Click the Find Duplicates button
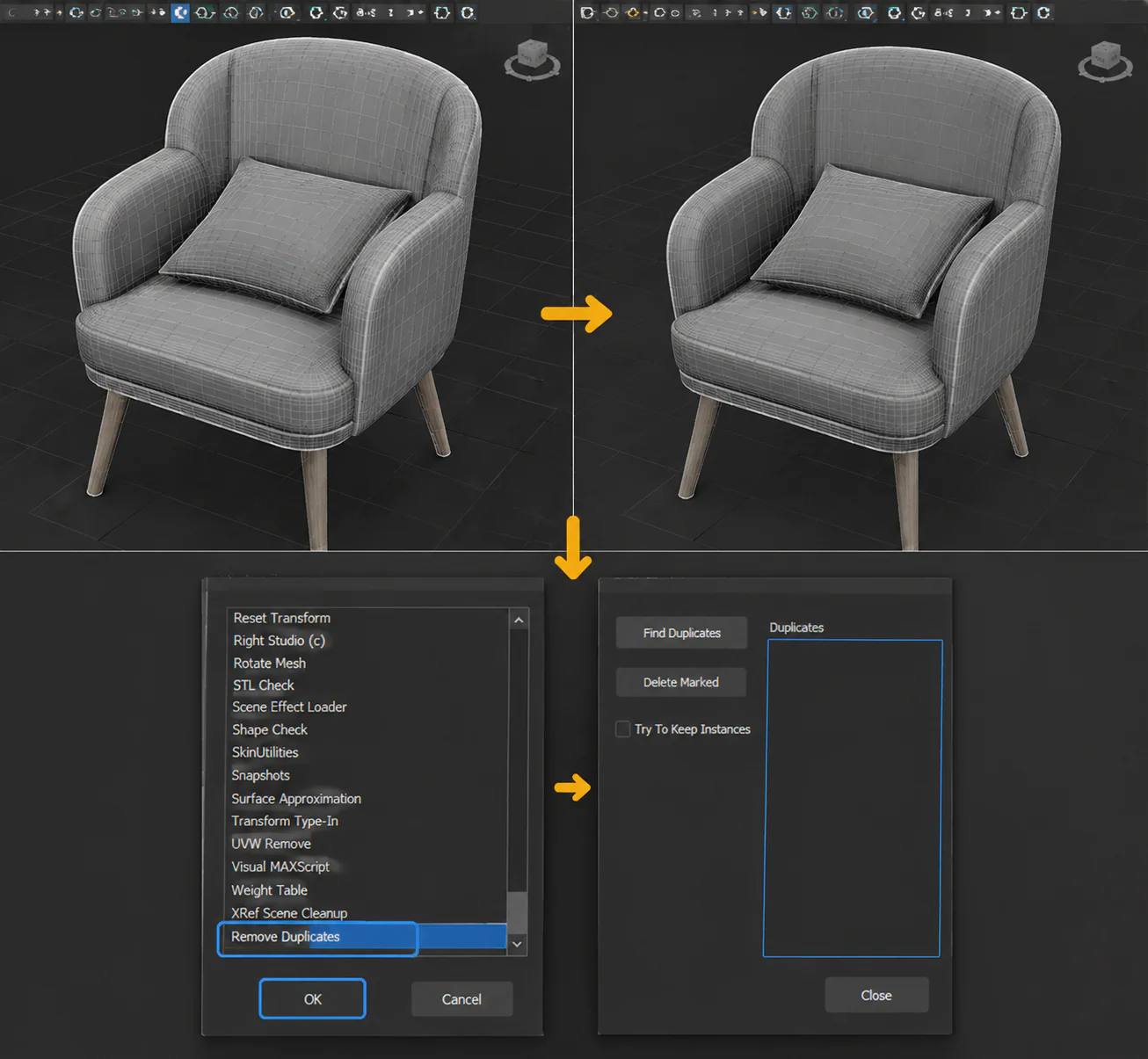The image size is (1148, 1059). [x=681, y=633]
